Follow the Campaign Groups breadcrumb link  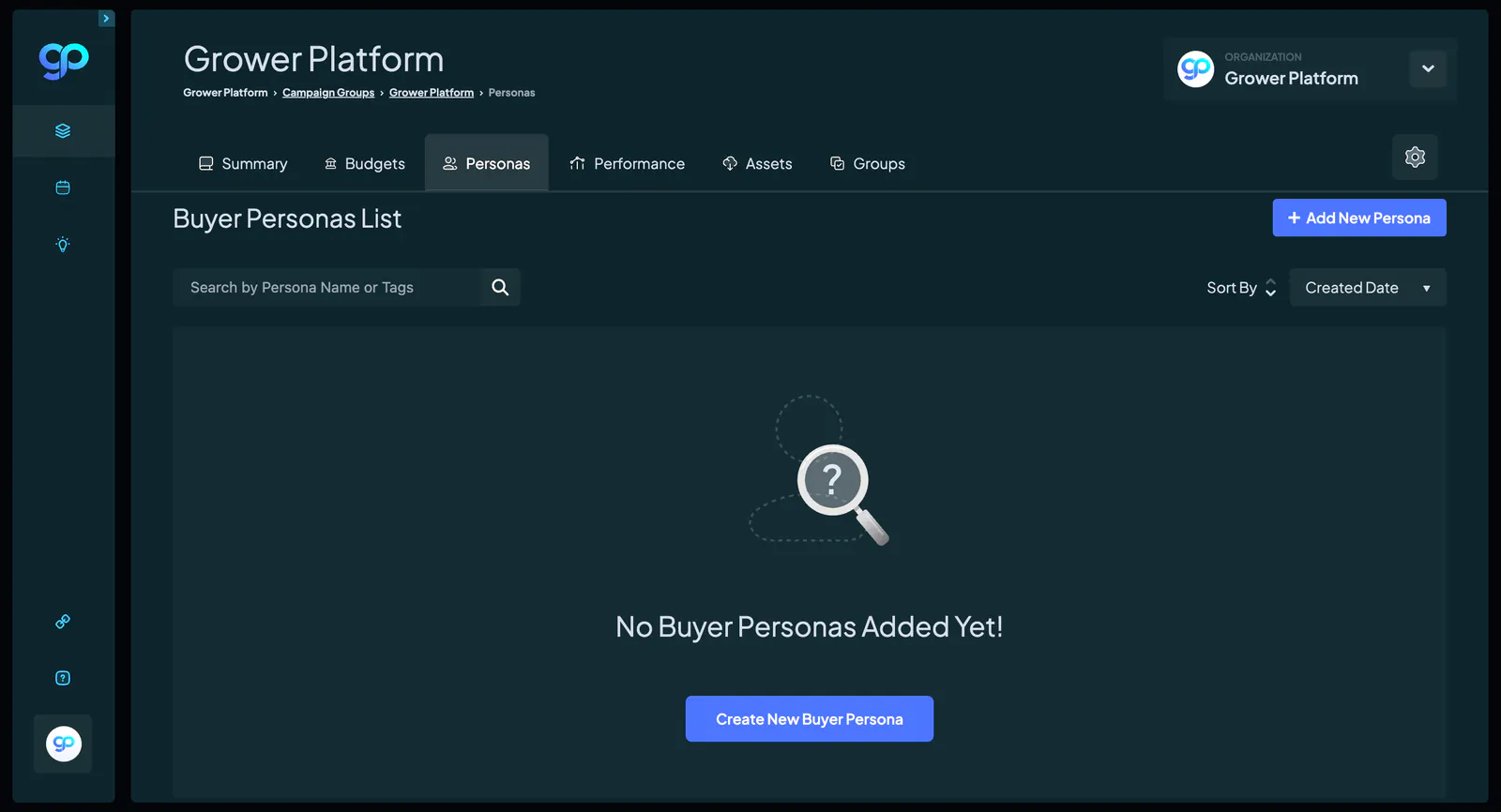pyautogui.click(x=328, y=93)
